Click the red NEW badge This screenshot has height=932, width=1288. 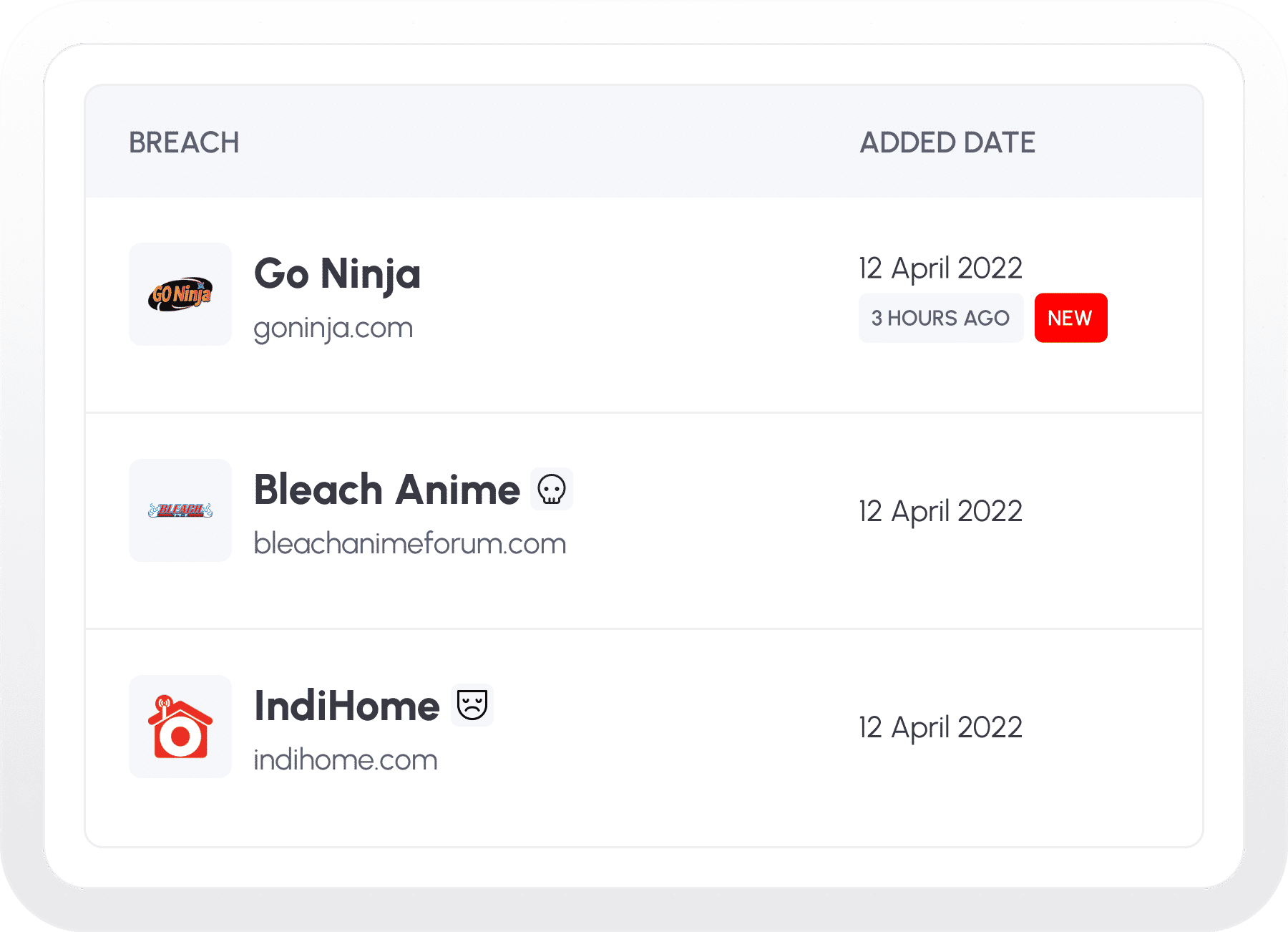coord(1070,318)
